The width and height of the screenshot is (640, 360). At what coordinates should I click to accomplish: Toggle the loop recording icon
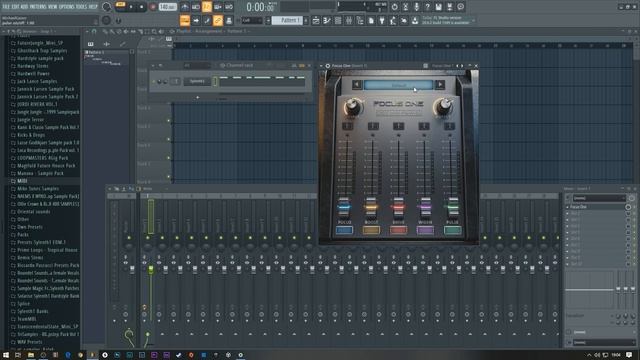tap(229, 7)
